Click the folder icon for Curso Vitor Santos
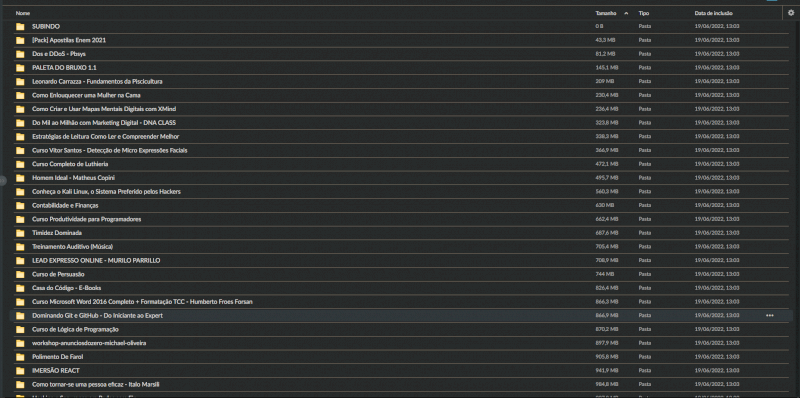This screenshot has width=800, height=398. tap(20, 151)
